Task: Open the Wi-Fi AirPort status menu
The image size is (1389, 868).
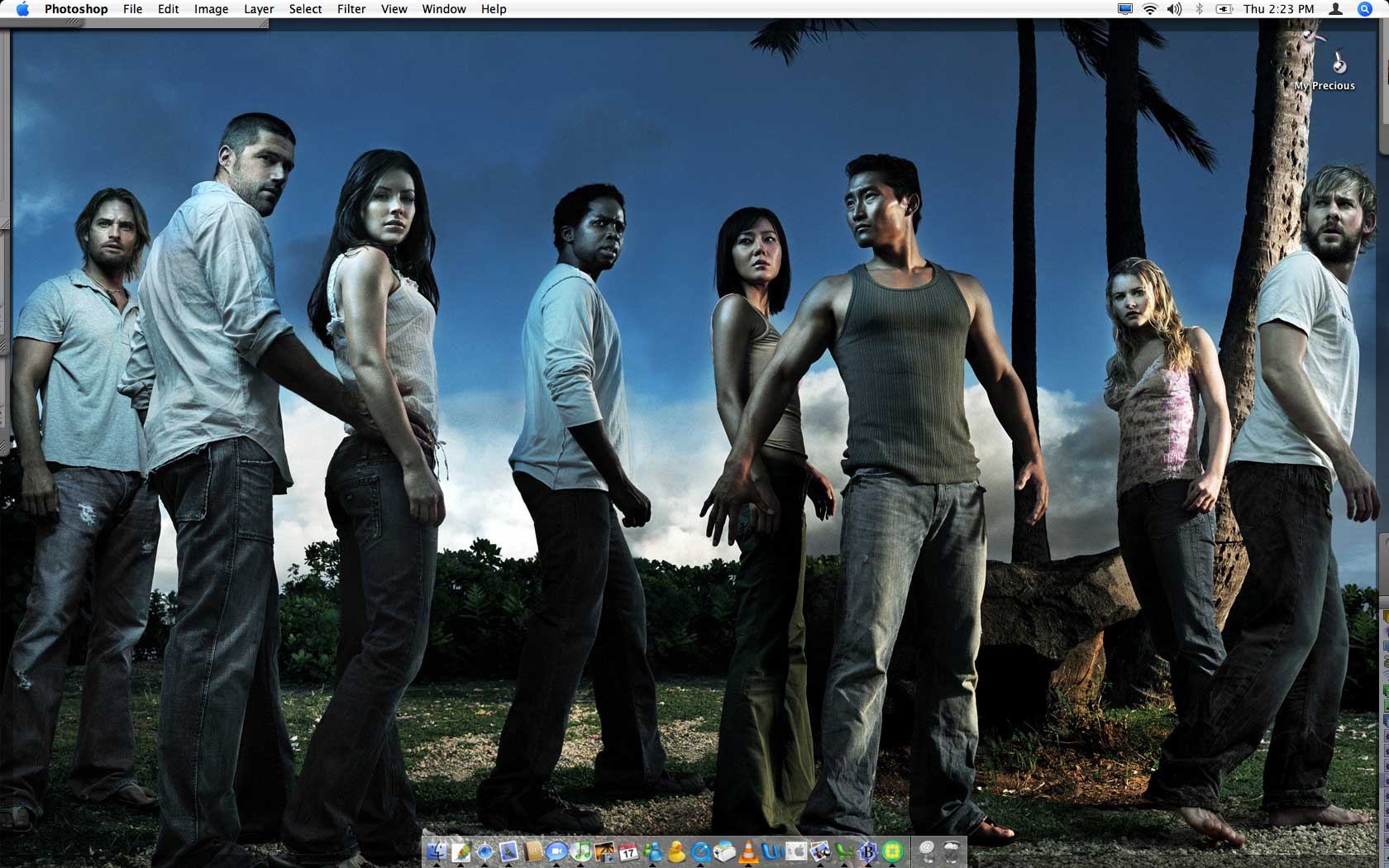Action: (x=1150, y=9)
